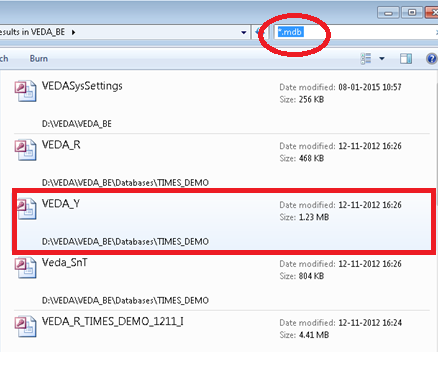Click the VEDA_Y file name
Image resolution: width=438 pixels, height=381 pixels.
click(61, 204)
